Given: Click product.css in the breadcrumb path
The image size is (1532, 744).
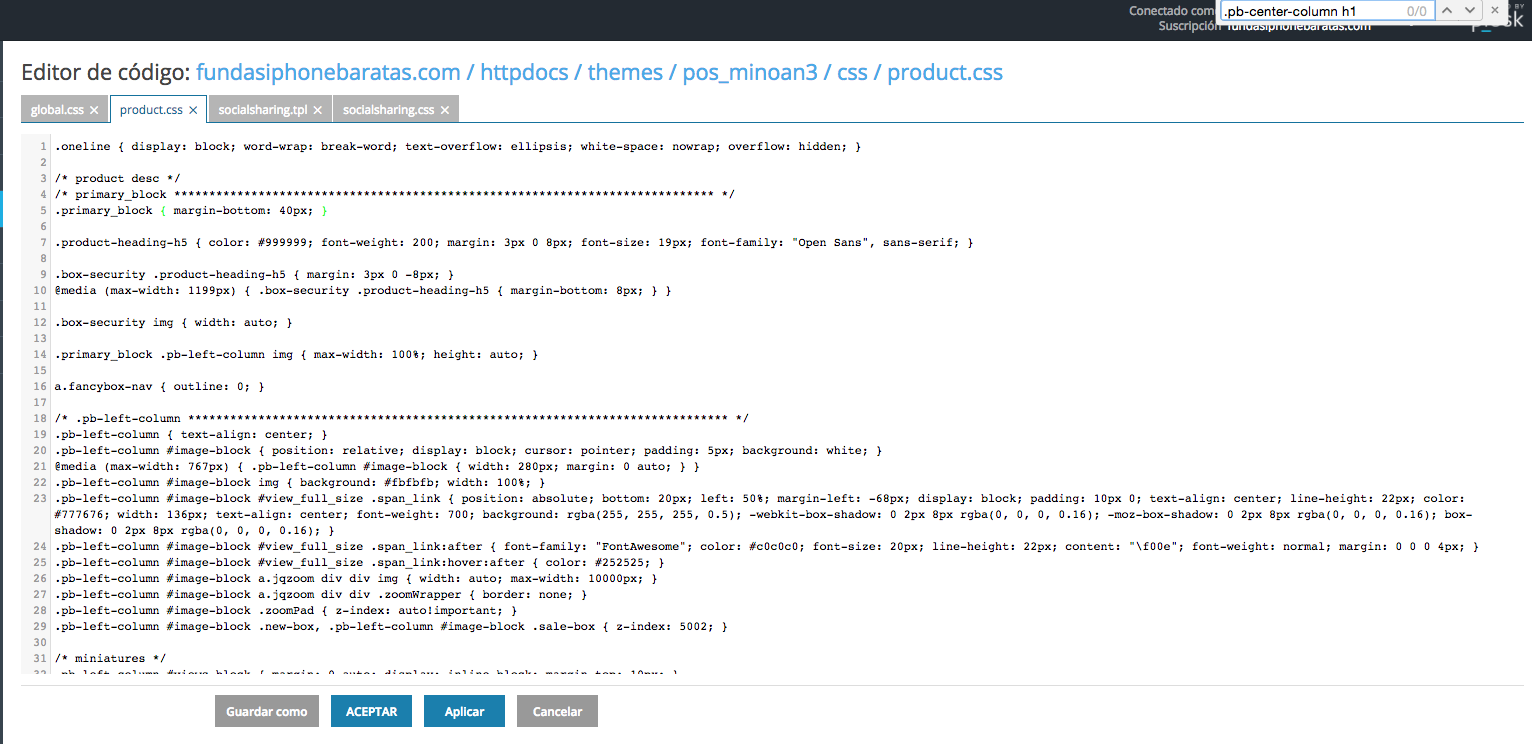Looking at the screenshot, I should pyautogui.click(x=945, y=72).
